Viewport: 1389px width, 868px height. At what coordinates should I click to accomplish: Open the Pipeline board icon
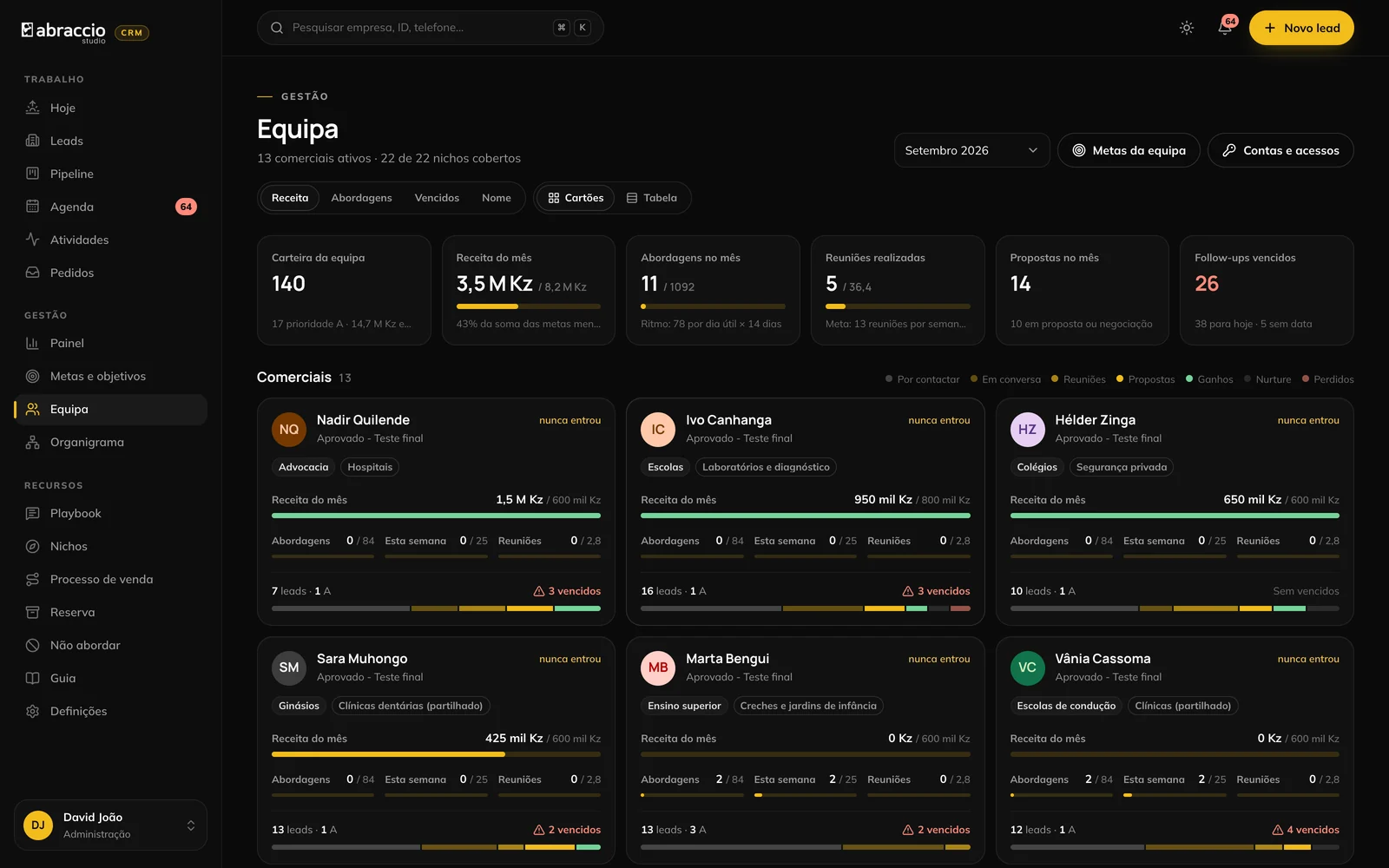point(32,174)
